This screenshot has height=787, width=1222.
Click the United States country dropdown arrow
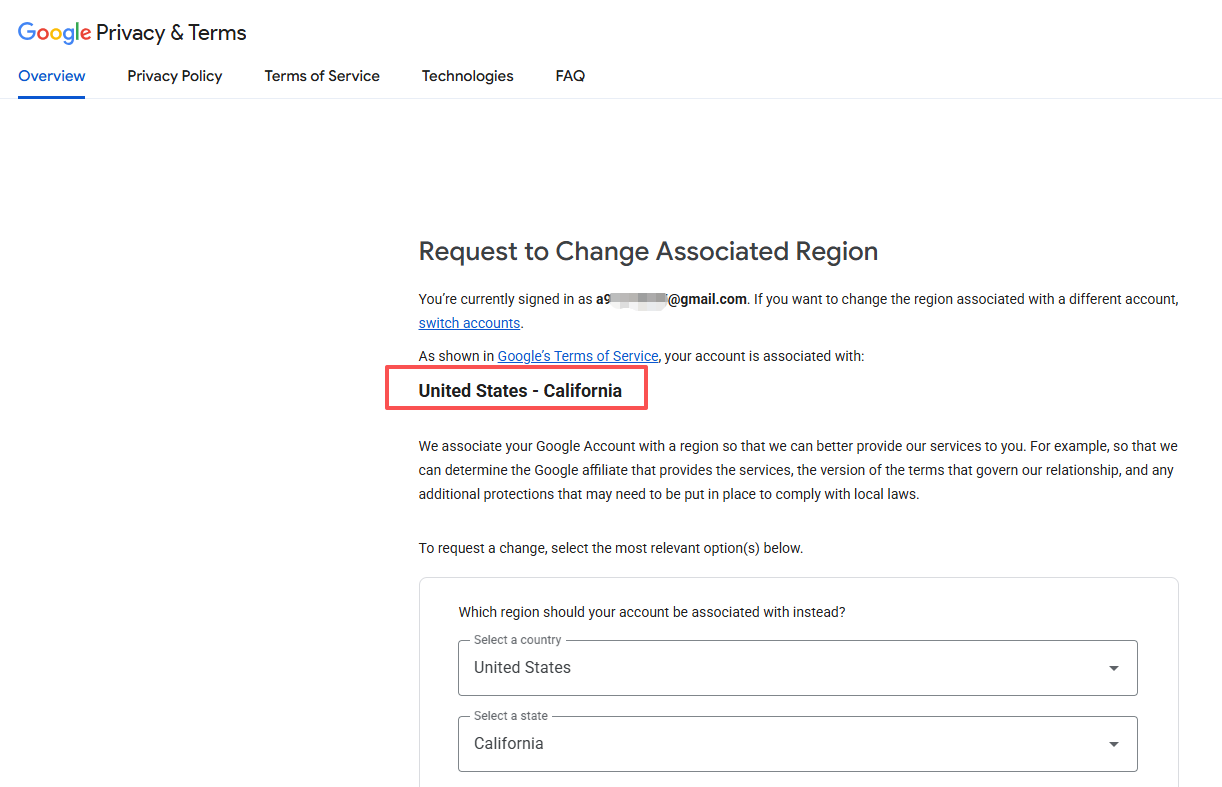1113,668
